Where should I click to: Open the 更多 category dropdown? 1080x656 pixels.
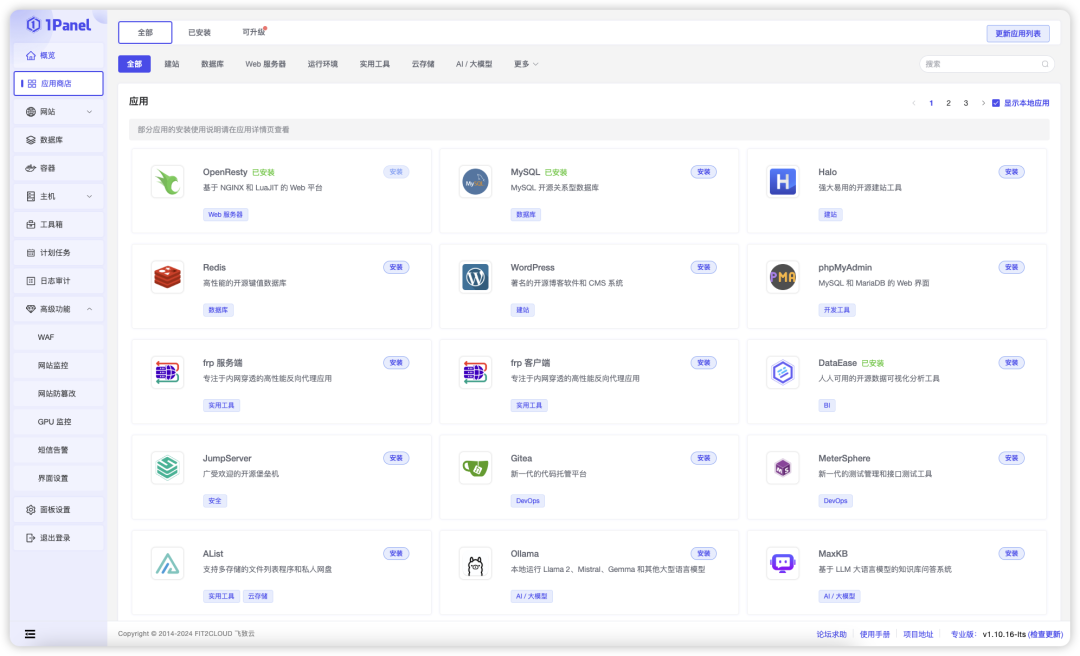[526, 64]
